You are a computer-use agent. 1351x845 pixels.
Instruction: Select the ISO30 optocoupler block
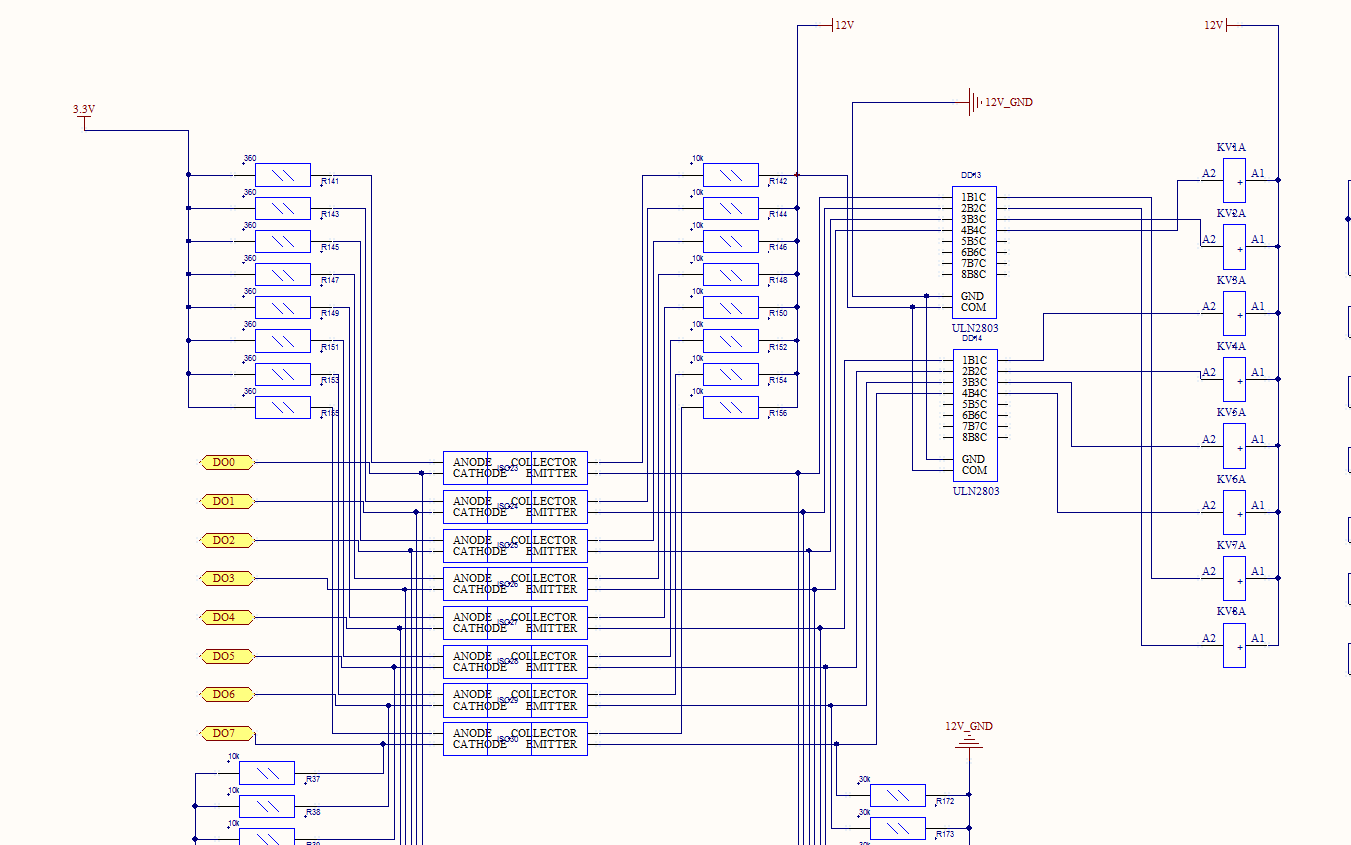coord(515,739)
